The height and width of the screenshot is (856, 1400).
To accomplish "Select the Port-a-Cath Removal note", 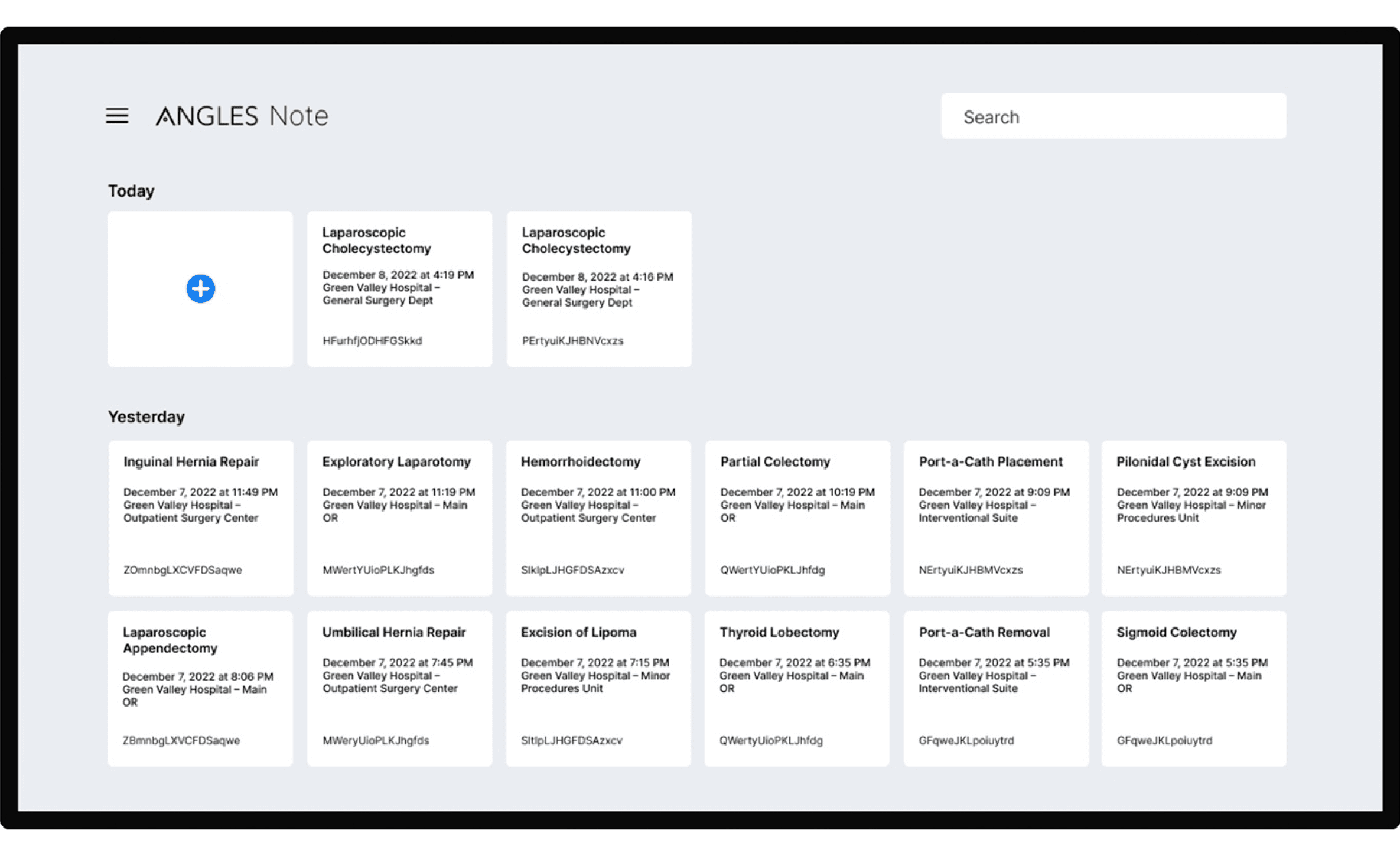I will pos(995,688).
